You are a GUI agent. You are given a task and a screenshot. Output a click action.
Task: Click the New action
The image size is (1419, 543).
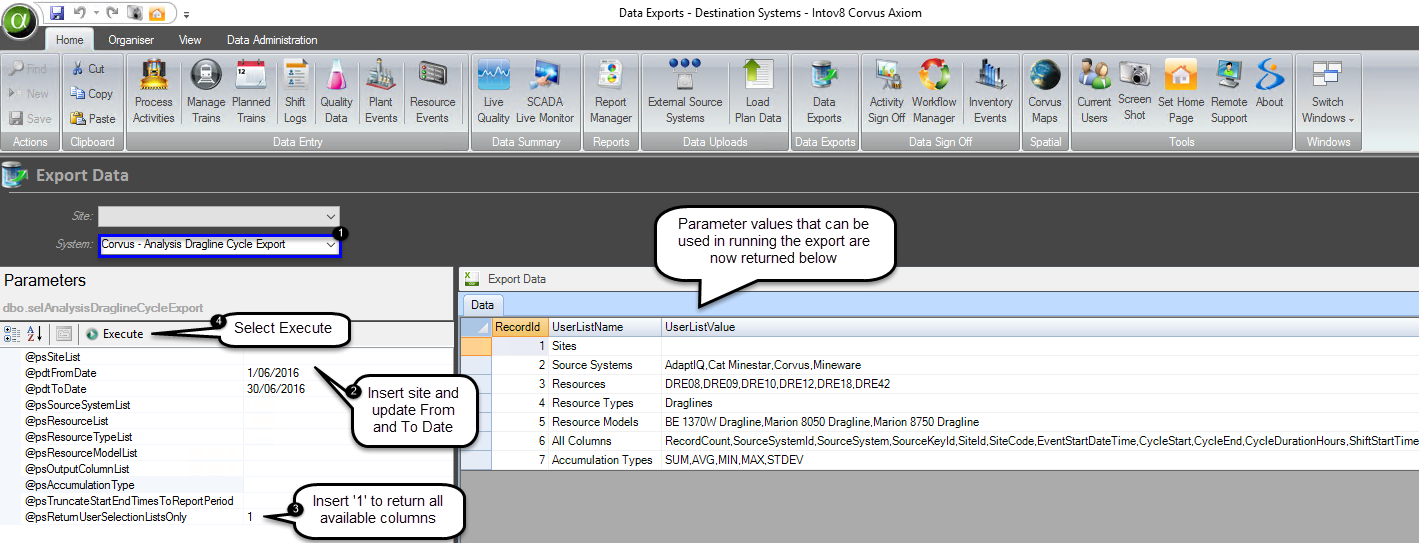pos(29,93)
